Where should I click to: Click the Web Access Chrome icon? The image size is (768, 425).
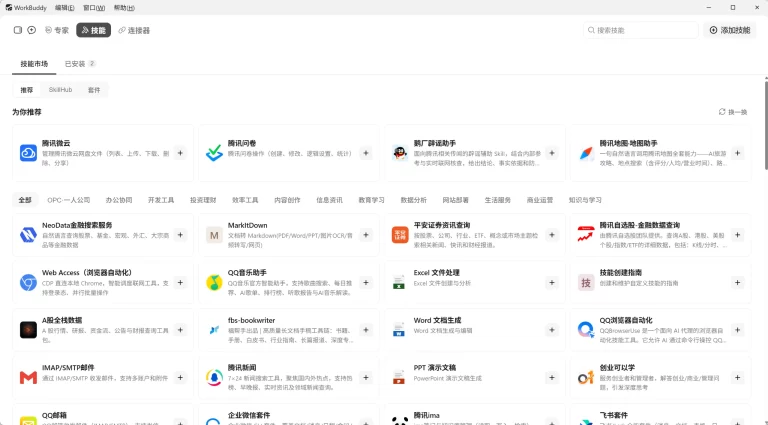click(x=28, y=283)
